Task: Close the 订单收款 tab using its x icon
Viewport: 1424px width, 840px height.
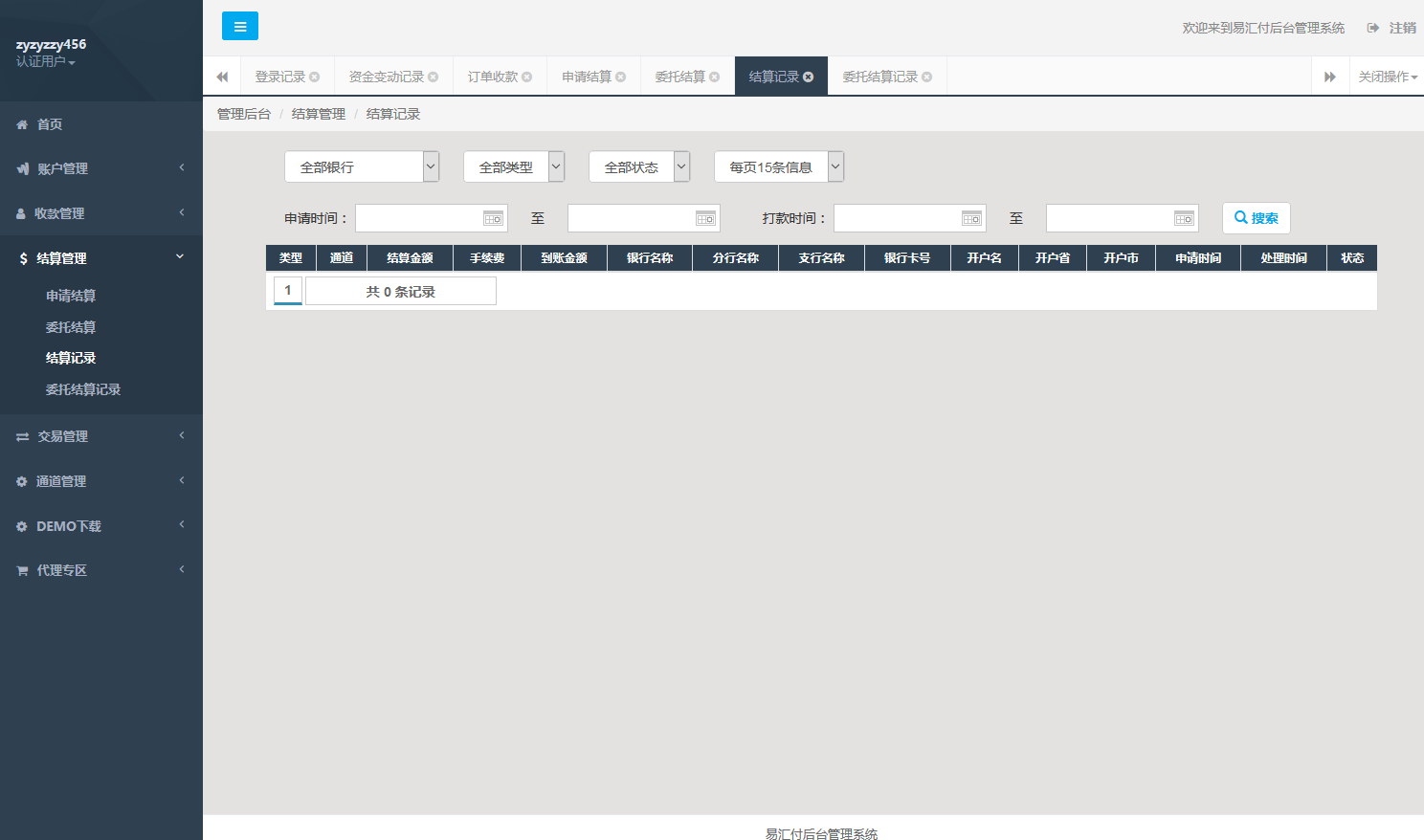Action: (x=527, y=77)
